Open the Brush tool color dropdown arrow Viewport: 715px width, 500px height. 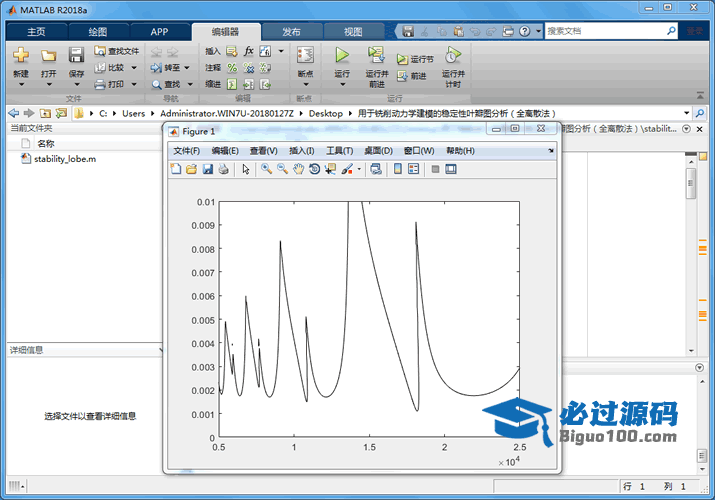tap(359, 169)
